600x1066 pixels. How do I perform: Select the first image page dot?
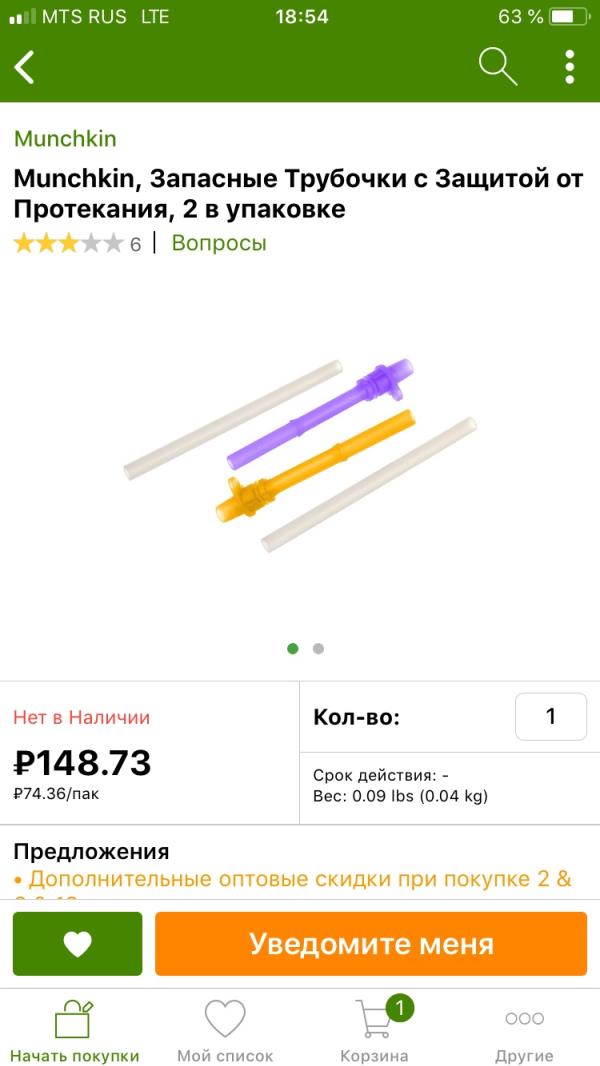tap(293, 648)
